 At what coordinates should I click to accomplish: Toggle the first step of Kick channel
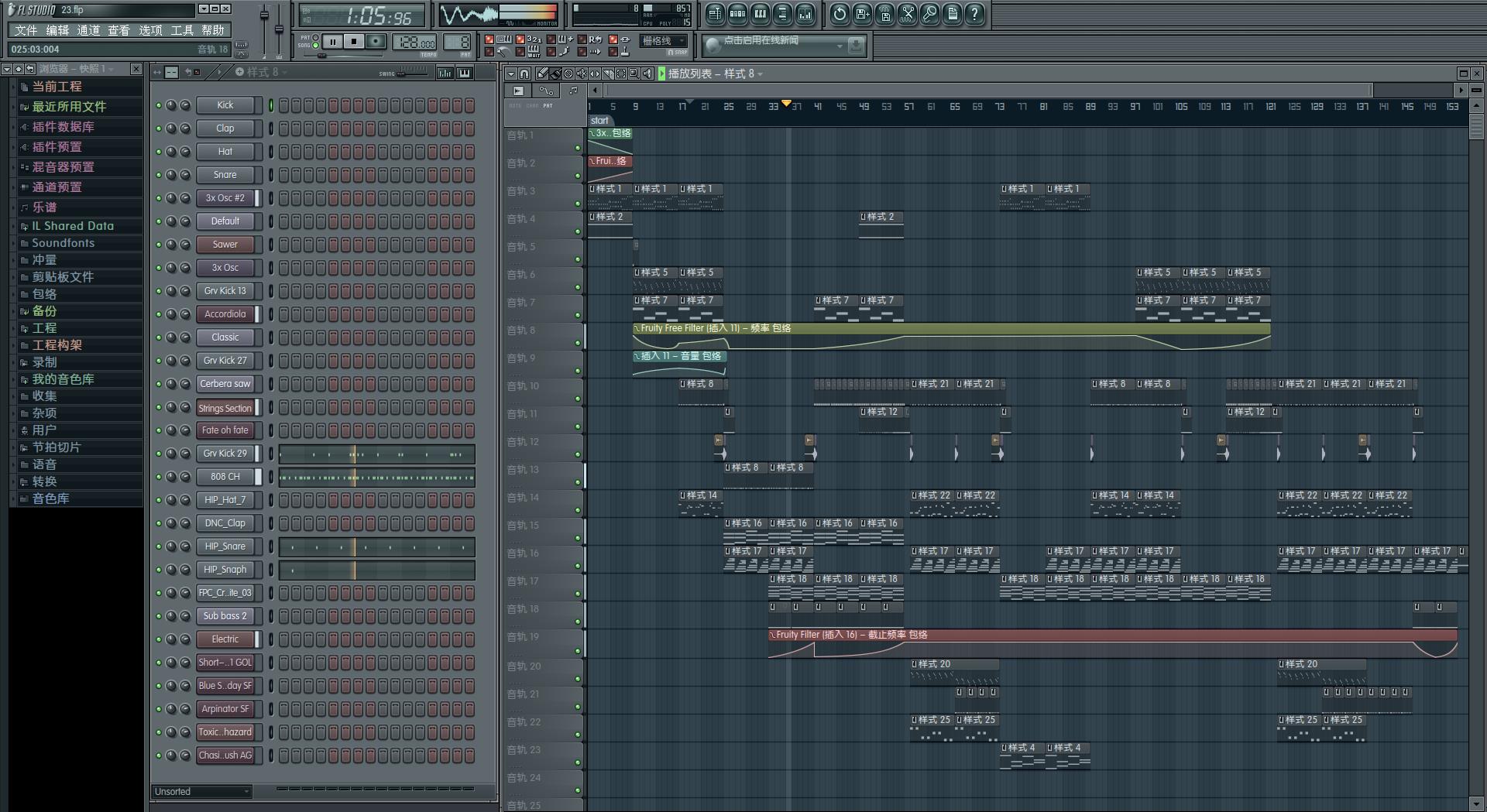point(284,105)
